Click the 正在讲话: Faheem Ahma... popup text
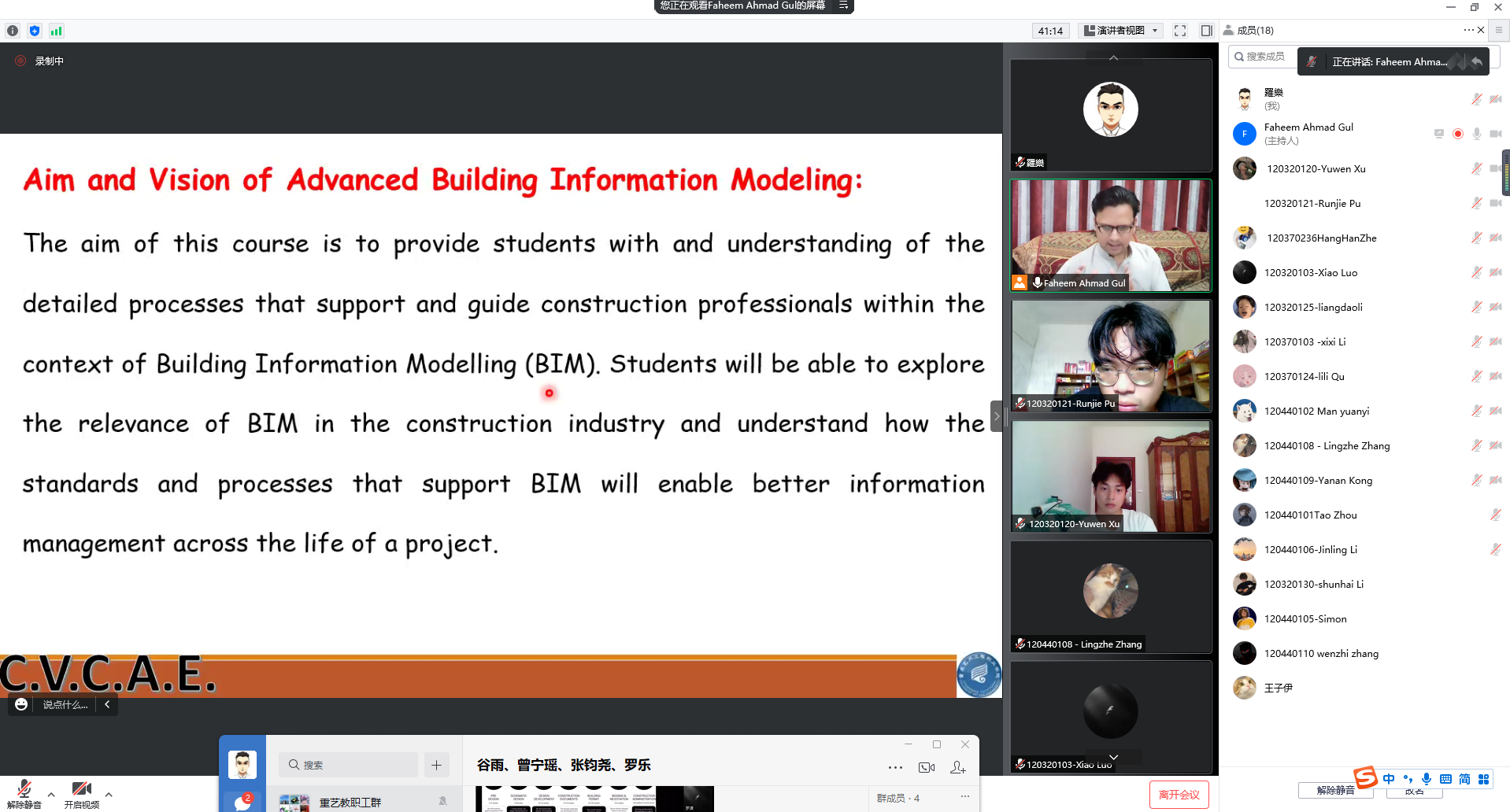The image size is (1510, 812). click(1389, 61)
